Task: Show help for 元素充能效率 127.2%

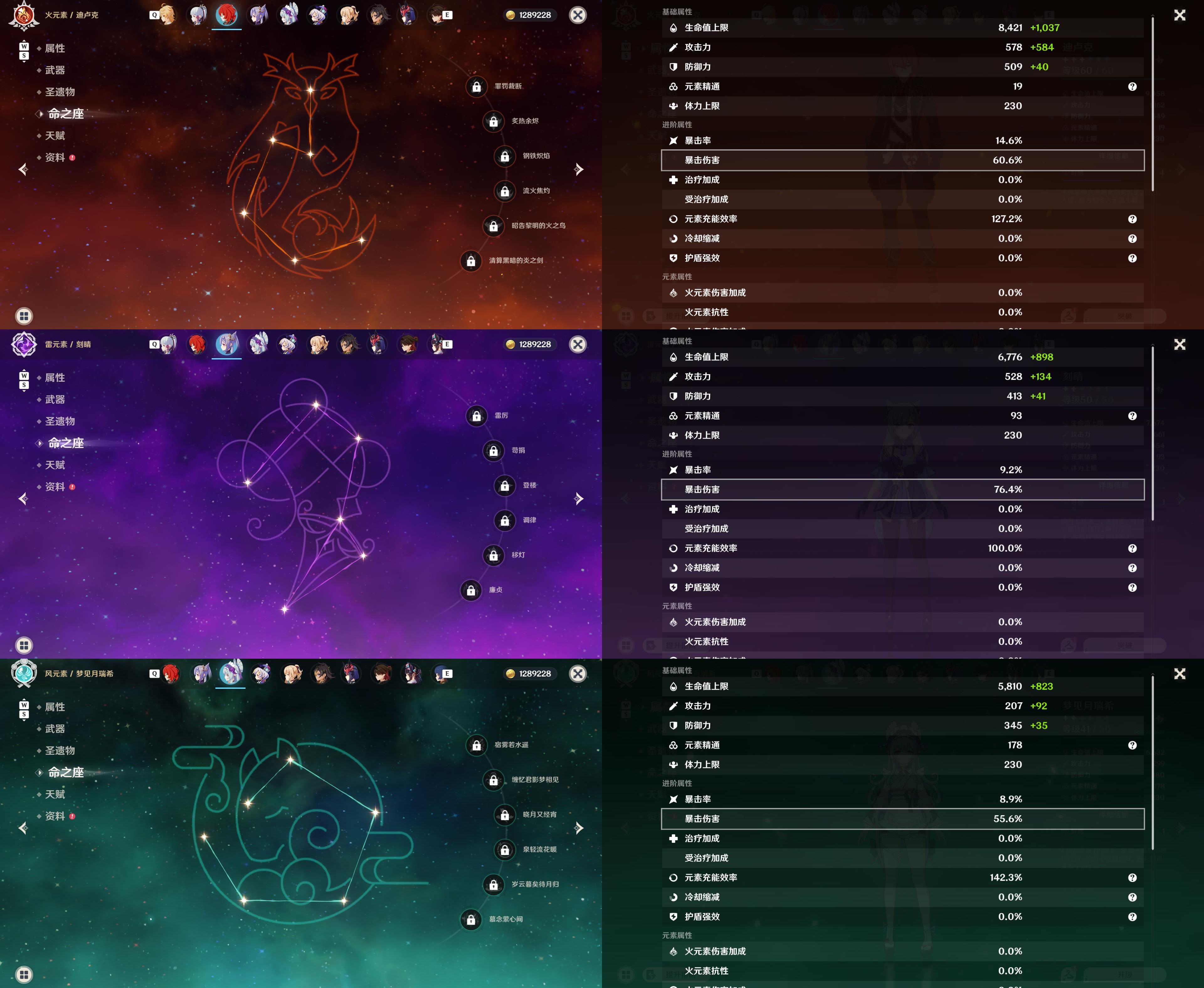Action: tap(1132, 219)
